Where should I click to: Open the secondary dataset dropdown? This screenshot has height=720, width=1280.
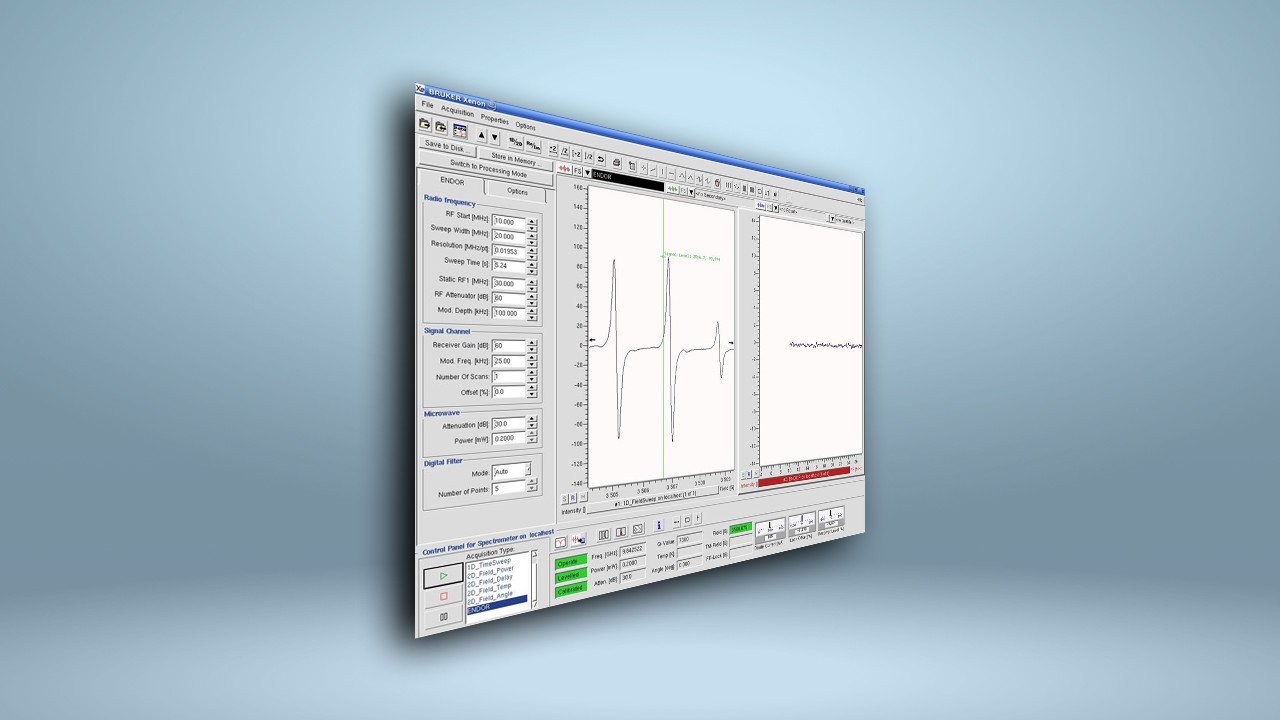(691, 192)
